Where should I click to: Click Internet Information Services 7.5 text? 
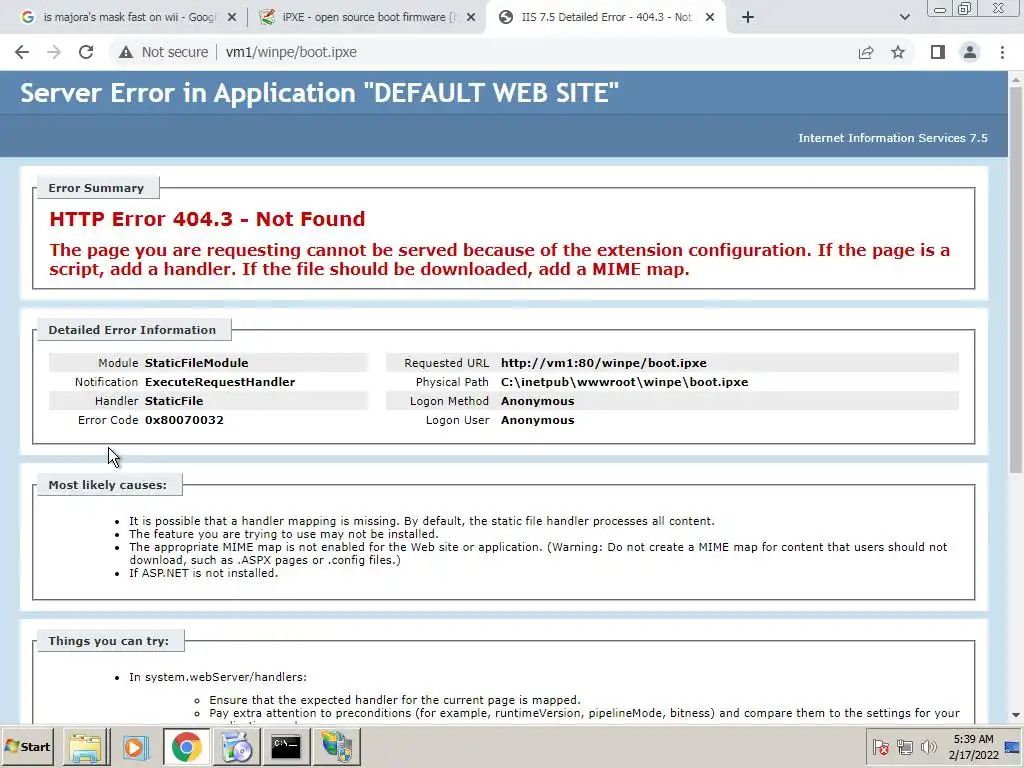[x=893, y=138]
